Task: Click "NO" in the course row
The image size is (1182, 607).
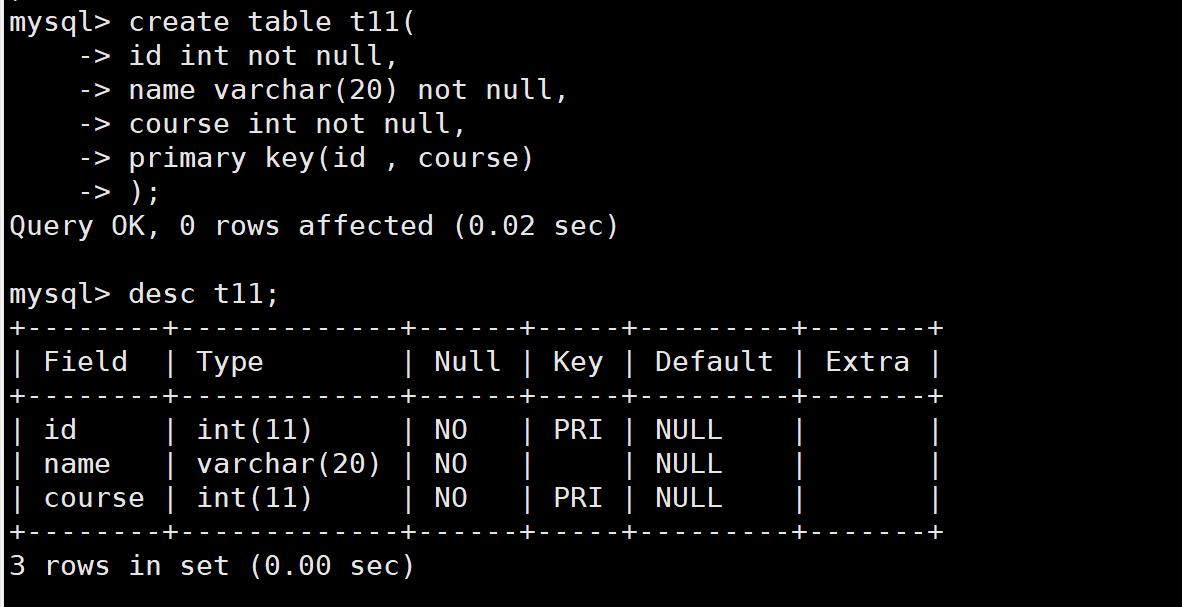Action: point(450,498)
